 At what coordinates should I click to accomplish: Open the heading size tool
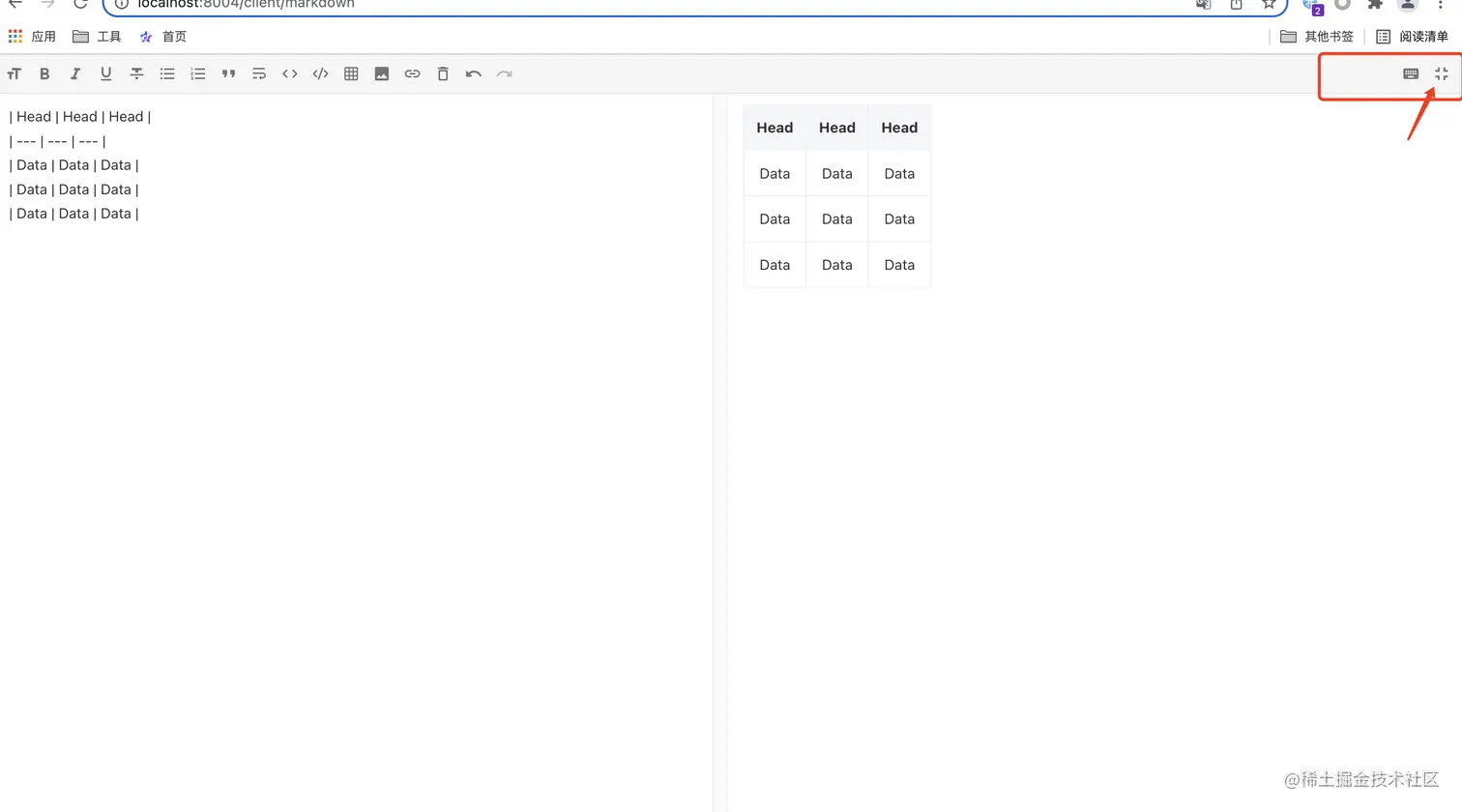coord(14,73)
